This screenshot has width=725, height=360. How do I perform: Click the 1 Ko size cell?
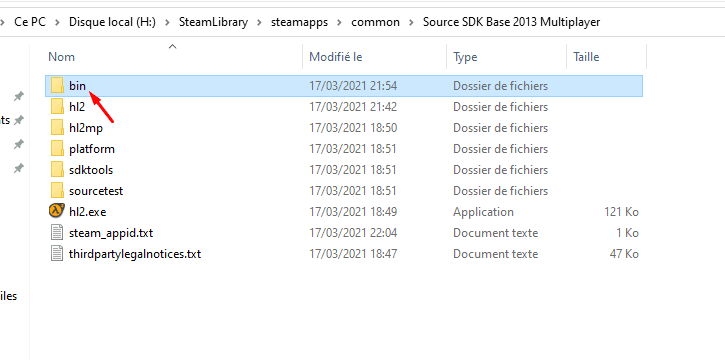click(627, 233)
